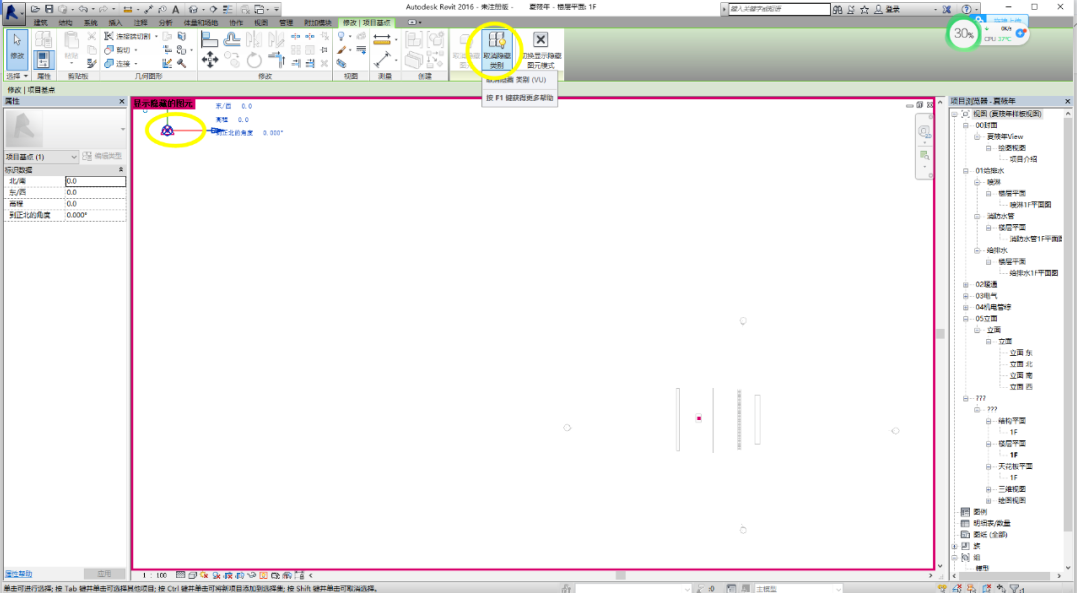Switch to the 视图 ribbon tab

[x=261, y=22]
